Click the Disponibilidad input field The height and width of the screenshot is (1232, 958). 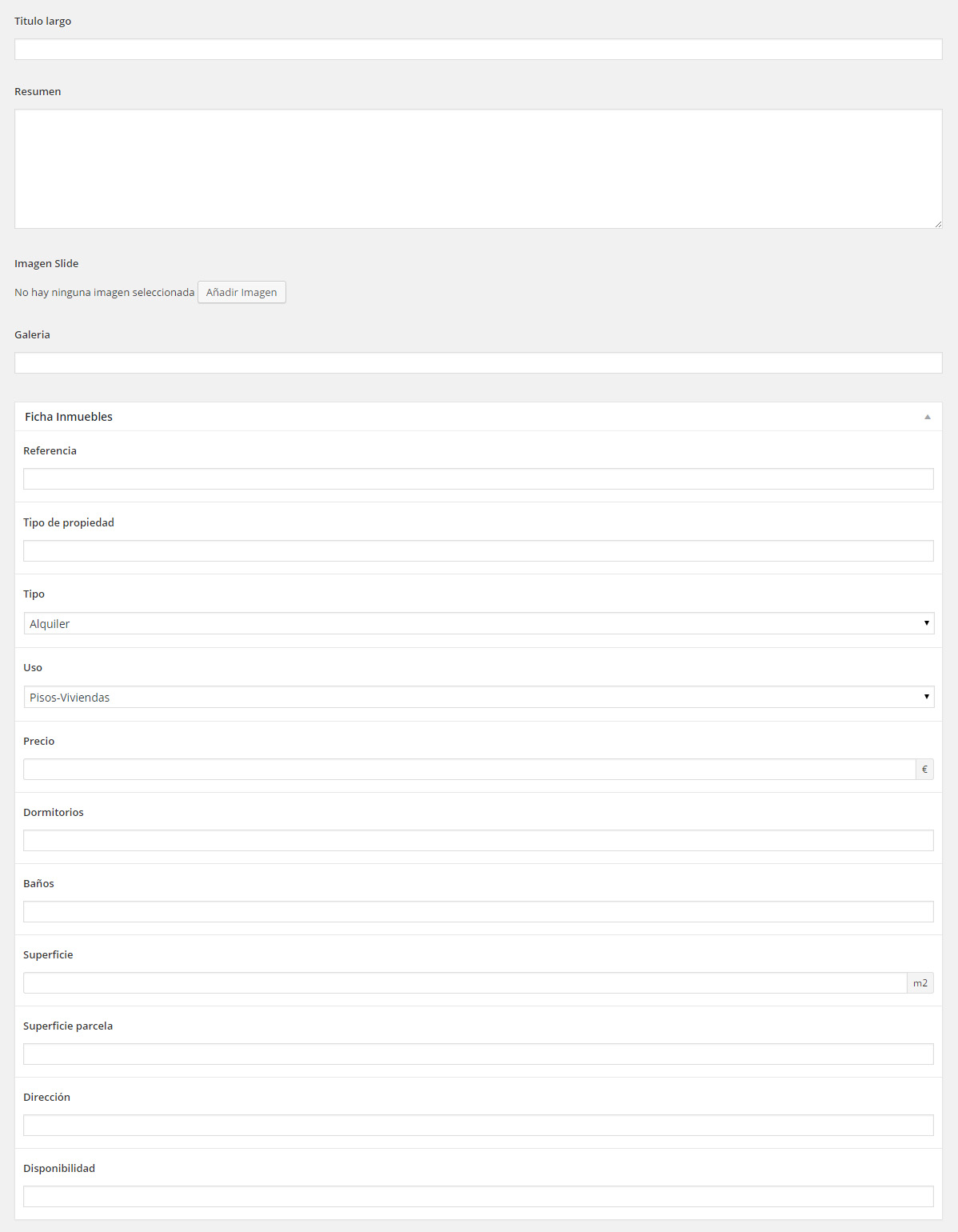pos(478,1197)
